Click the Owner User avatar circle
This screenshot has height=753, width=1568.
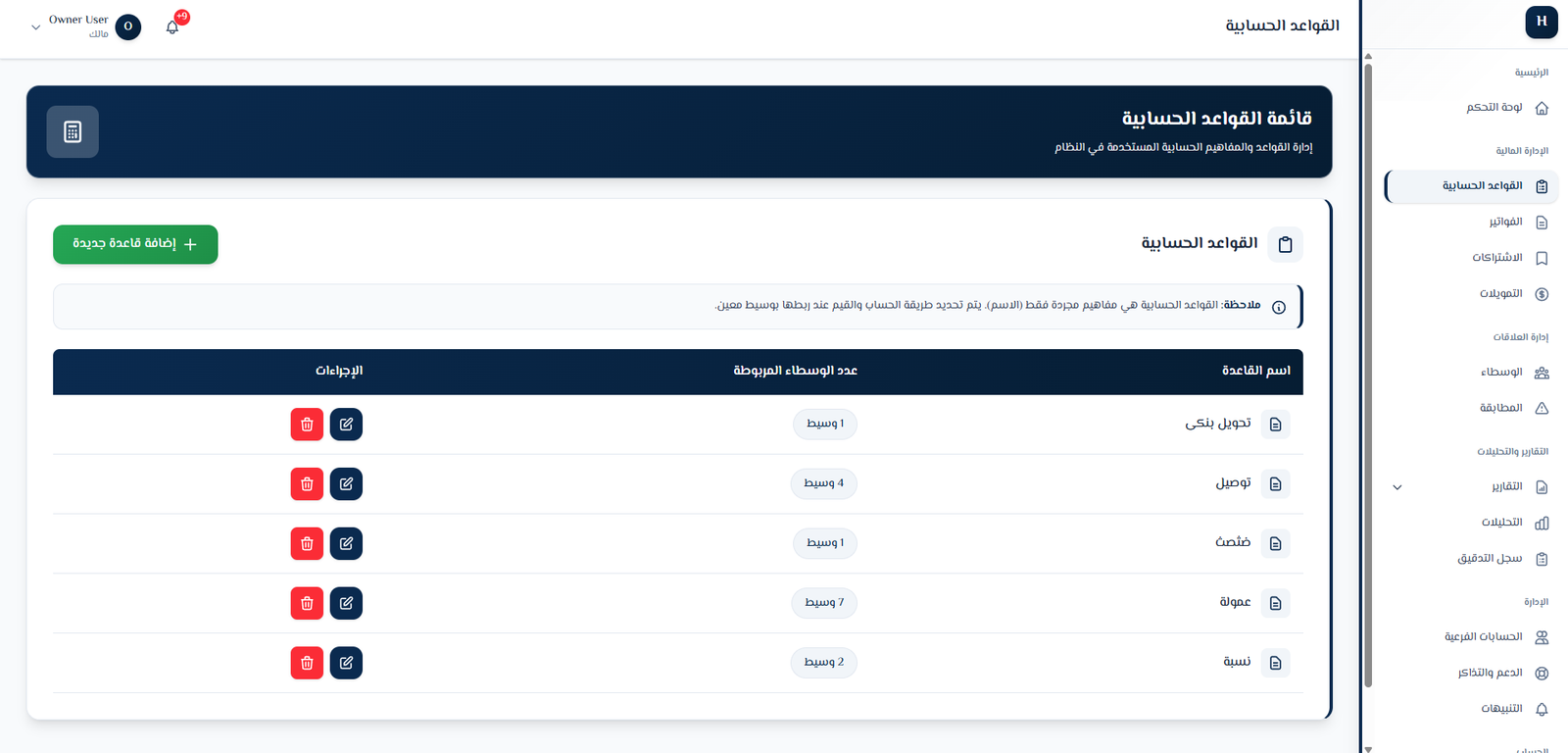point(128,26)
